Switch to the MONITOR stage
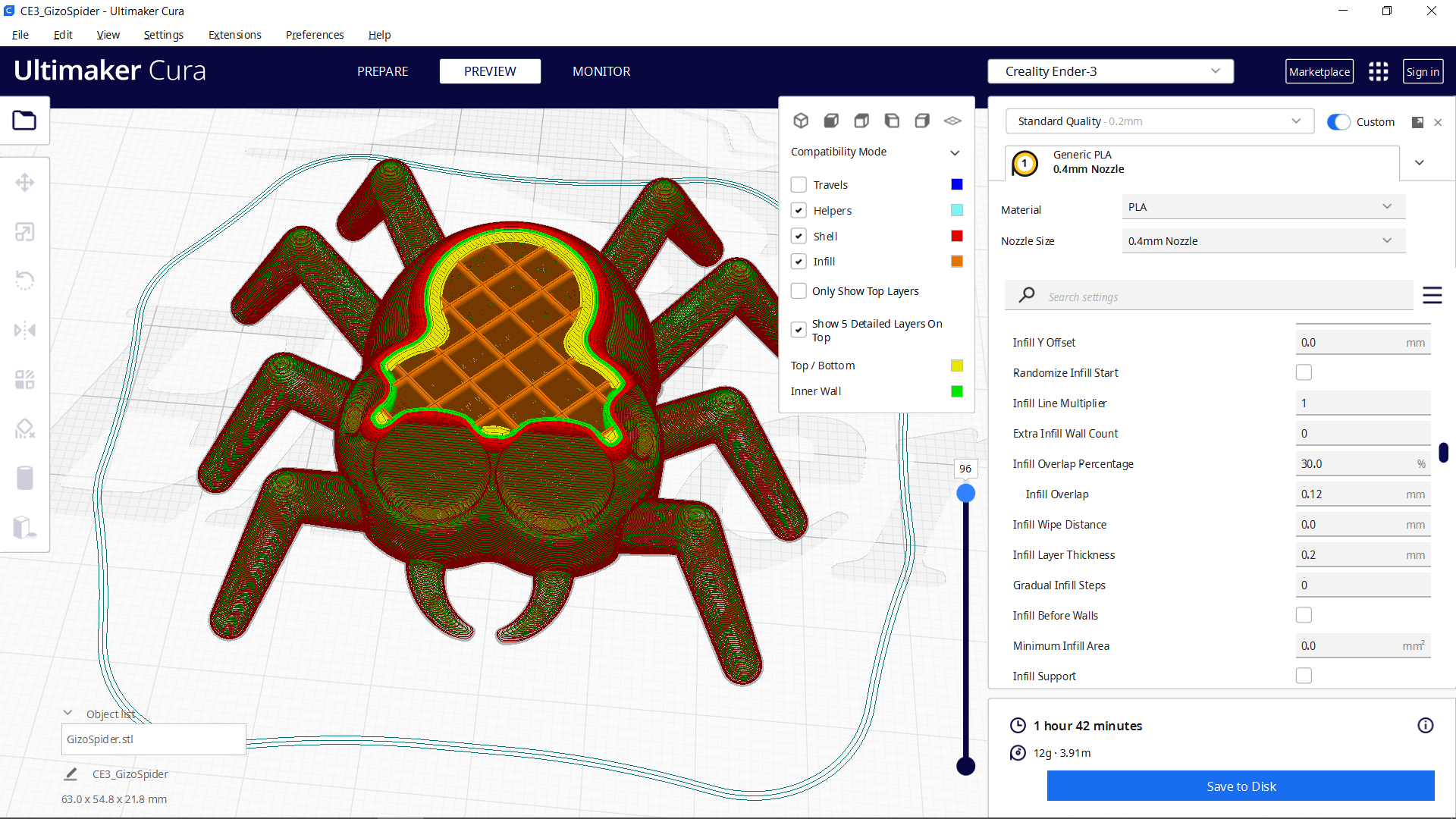Viewport: 1456px width, 819px height. click(601, 71)
